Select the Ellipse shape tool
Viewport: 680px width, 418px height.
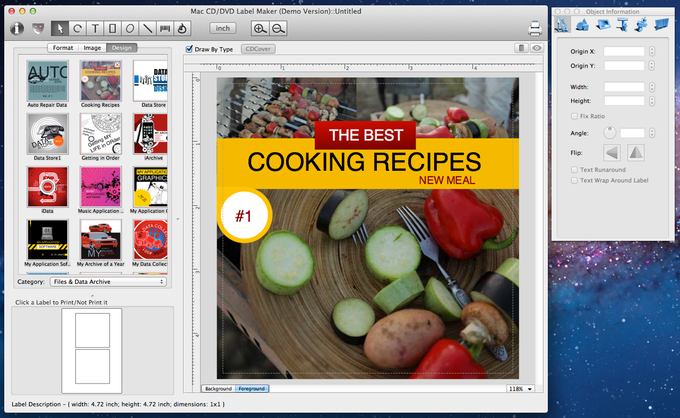coord(130,29)
